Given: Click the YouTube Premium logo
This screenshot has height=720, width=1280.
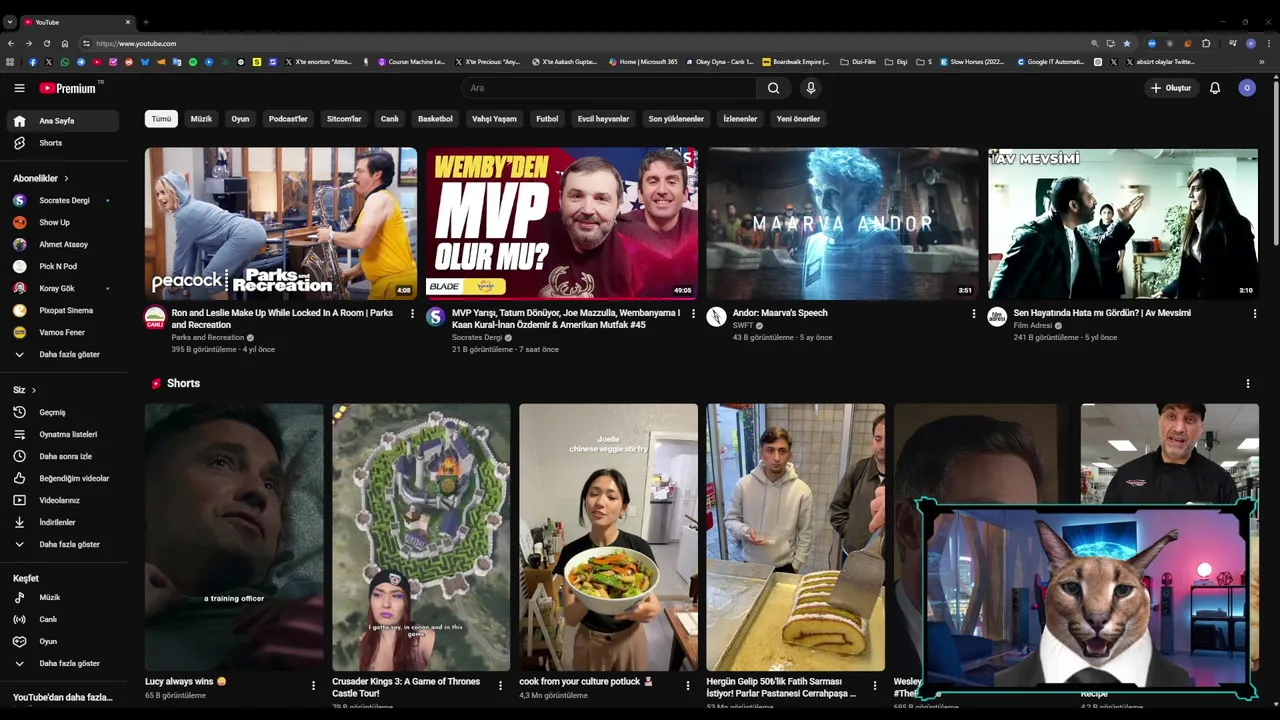Looking at the screenshot, I should coord(68,88).
